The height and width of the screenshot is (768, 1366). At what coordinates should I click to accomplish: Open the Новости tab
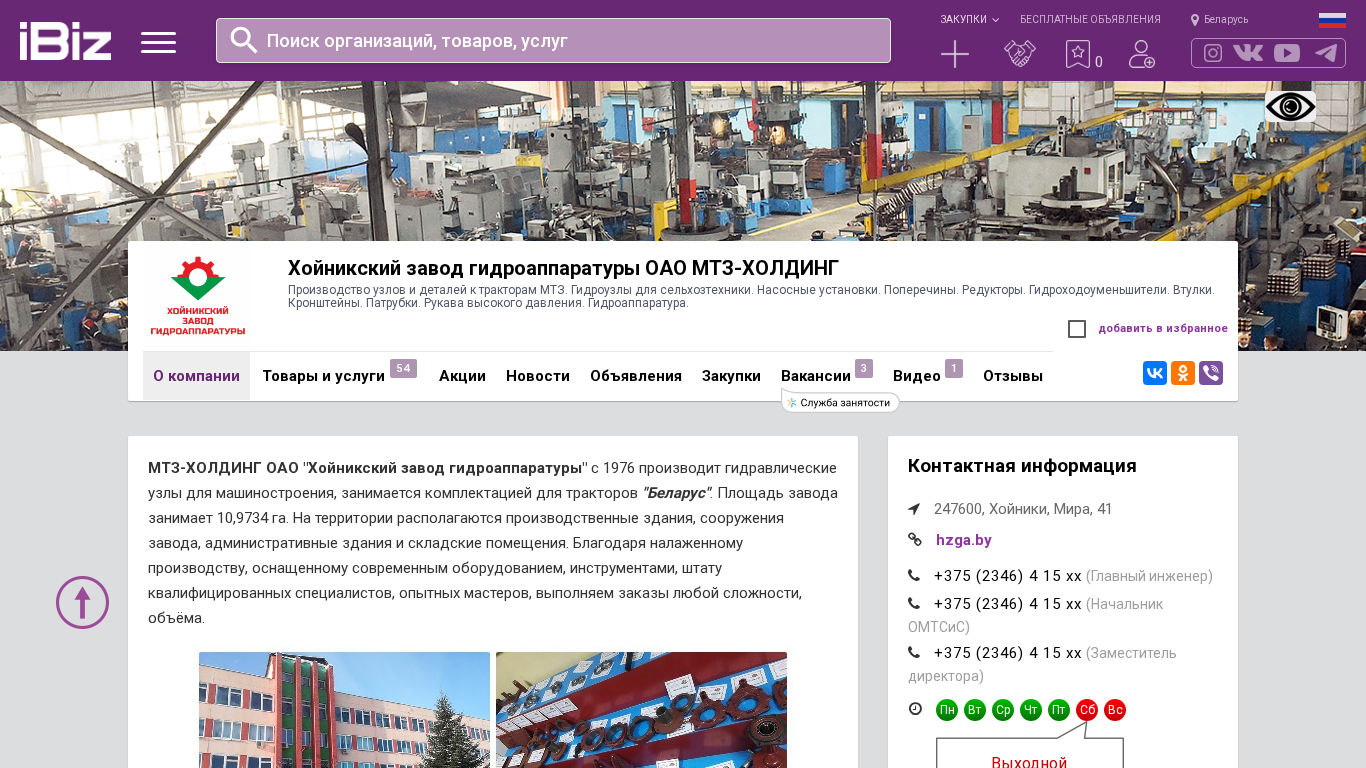[538, 376]
